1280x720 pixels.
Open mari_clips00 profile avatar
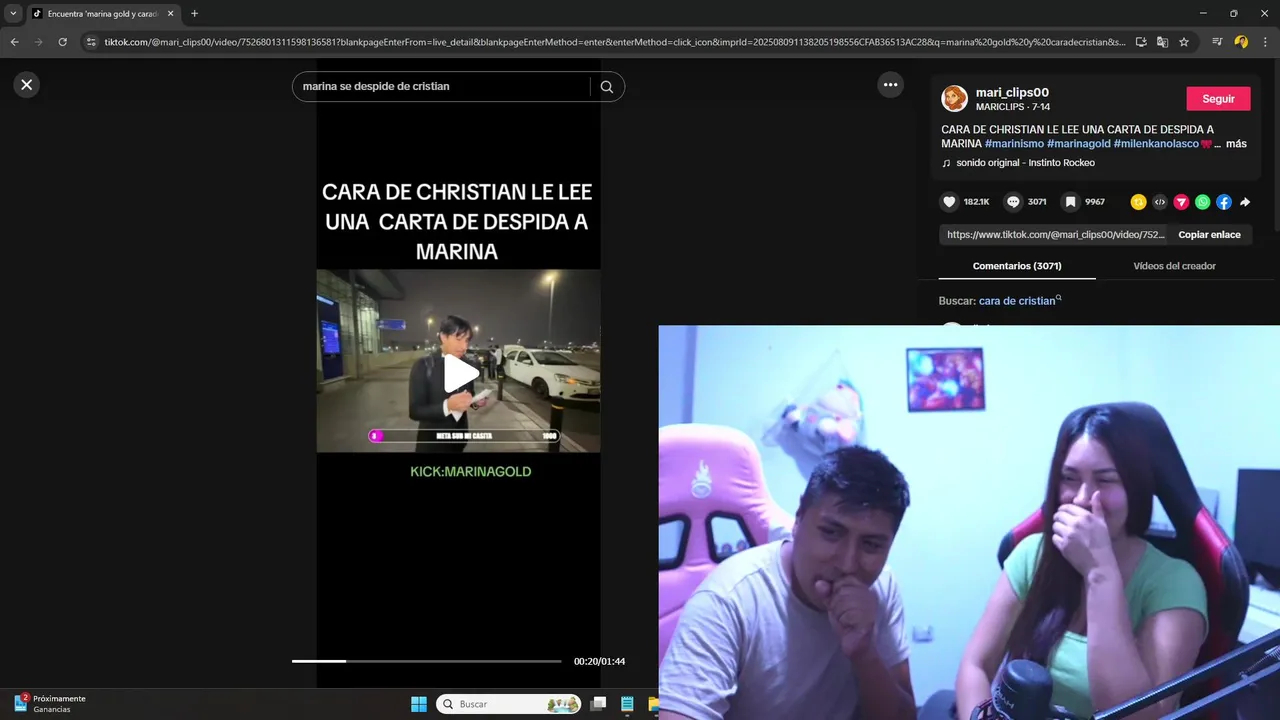click(x=955, y=98)
